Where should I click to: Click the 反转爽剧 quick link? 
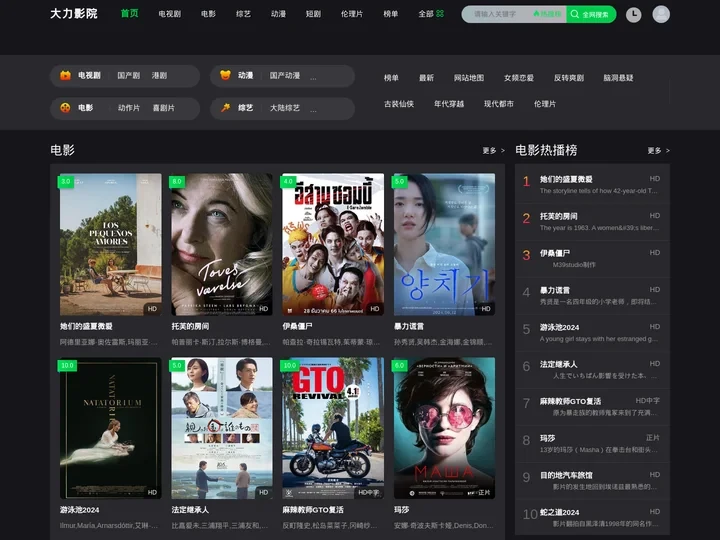[569, 78]
